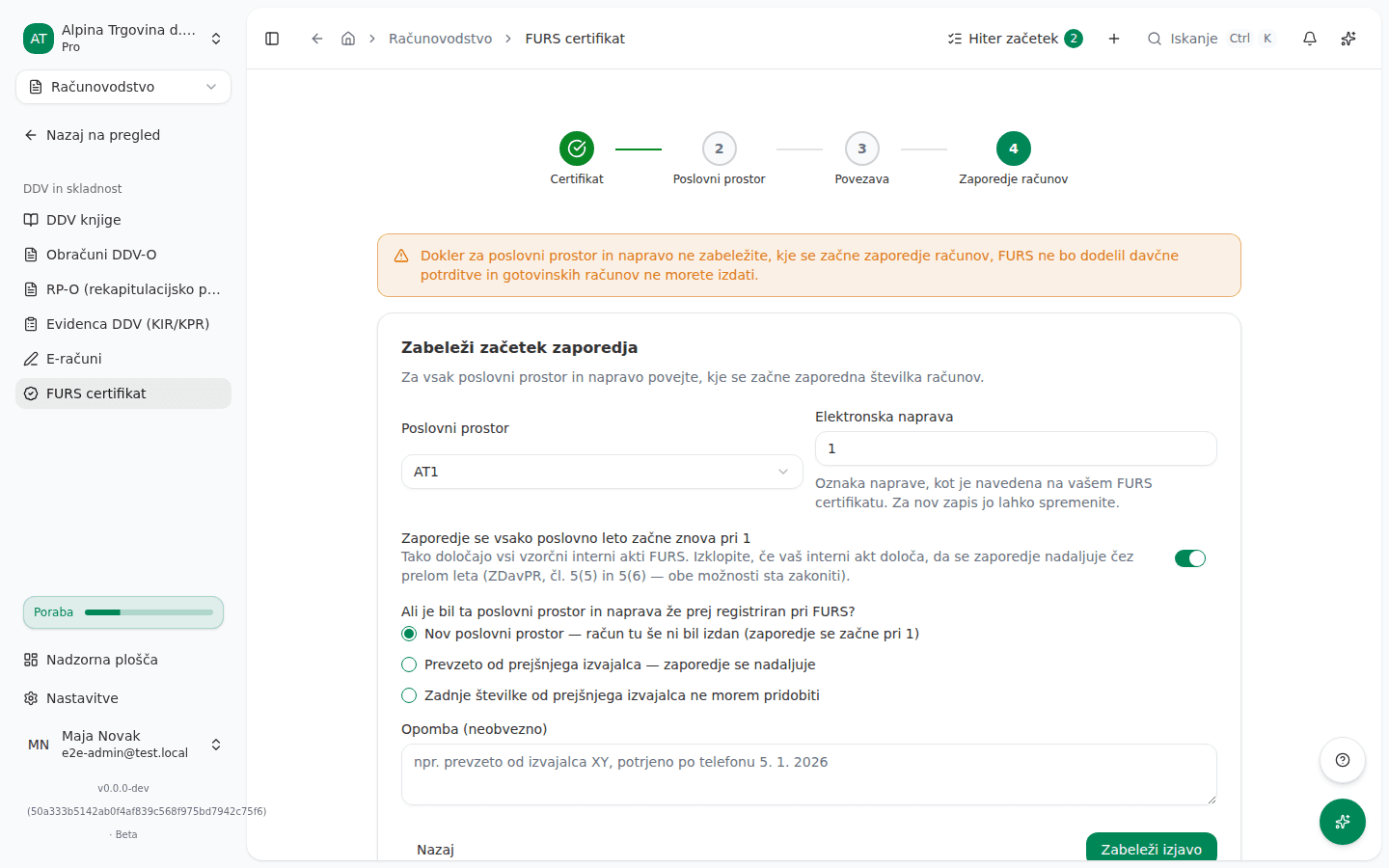The height and width of the screenshot is (868, 1389).
Task: Click the MN user avatar
Action: [39, 745]
